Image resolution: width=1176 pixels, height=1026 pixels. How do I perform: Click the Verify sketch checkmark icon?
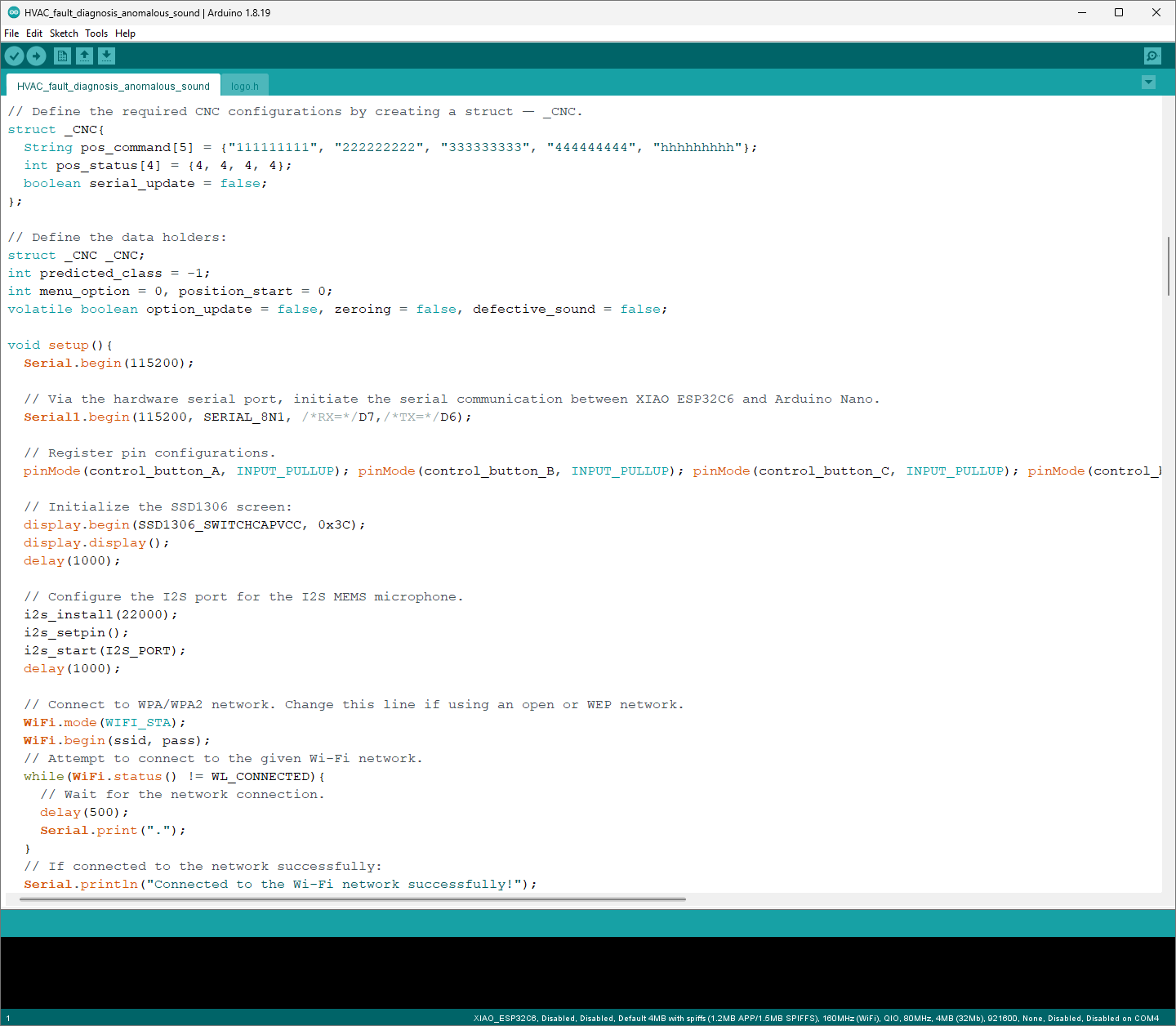(x=15, y=56)
